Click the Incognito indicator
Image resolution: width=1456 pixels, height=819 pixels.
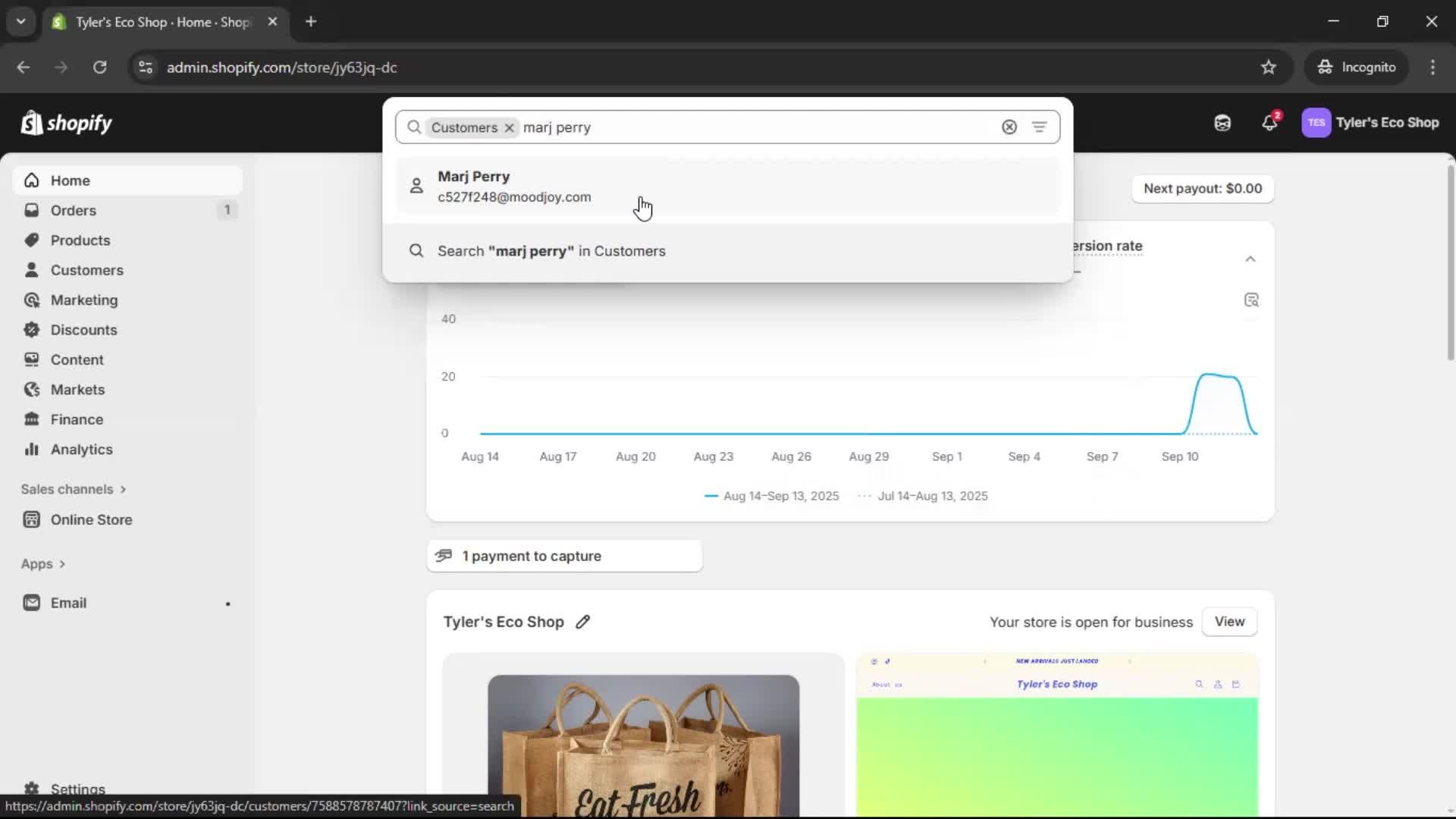[x=1357, y=67]
